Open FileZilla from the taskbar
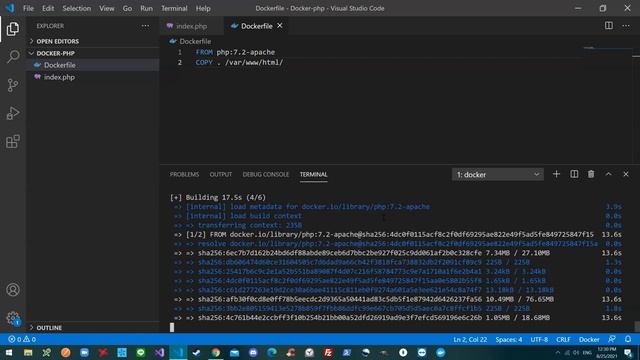Screen dimensions: 640x360 coord(328,352)
